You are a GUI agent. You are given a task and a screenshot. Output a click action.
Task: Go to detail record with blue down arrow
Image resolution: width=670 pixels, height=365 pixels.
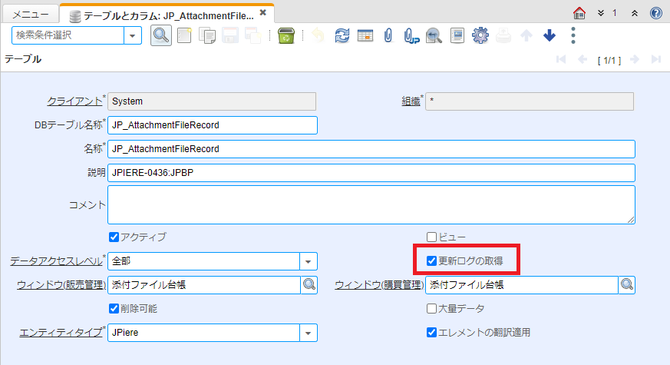click(550, 35)
